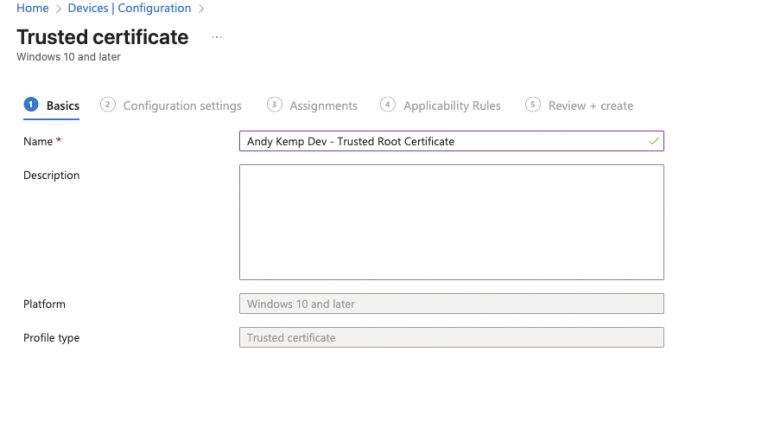Go to the Home breadcrumb link

pos(32,8)
